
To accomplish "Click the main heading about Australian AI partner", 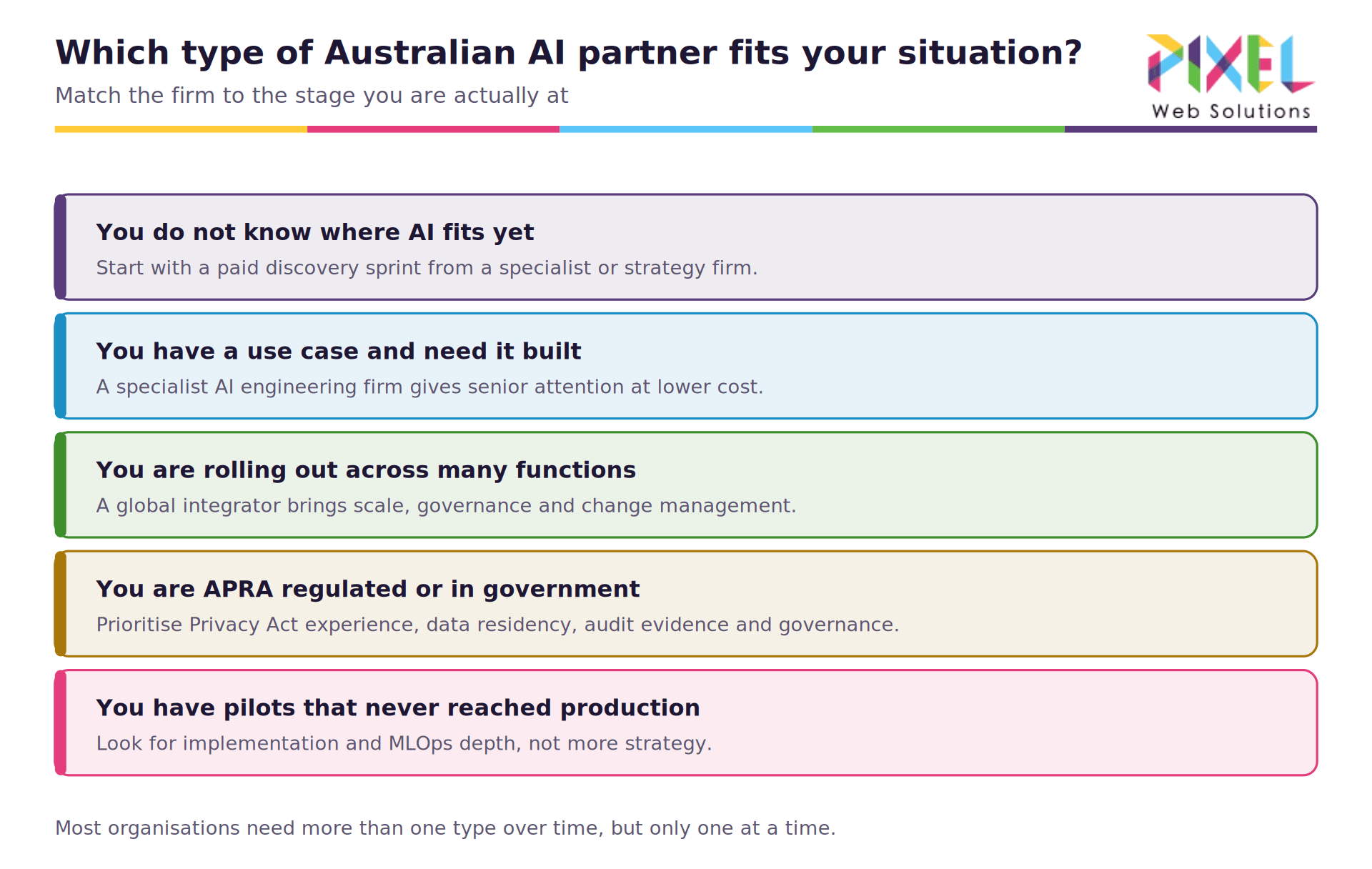I will 569,54.
